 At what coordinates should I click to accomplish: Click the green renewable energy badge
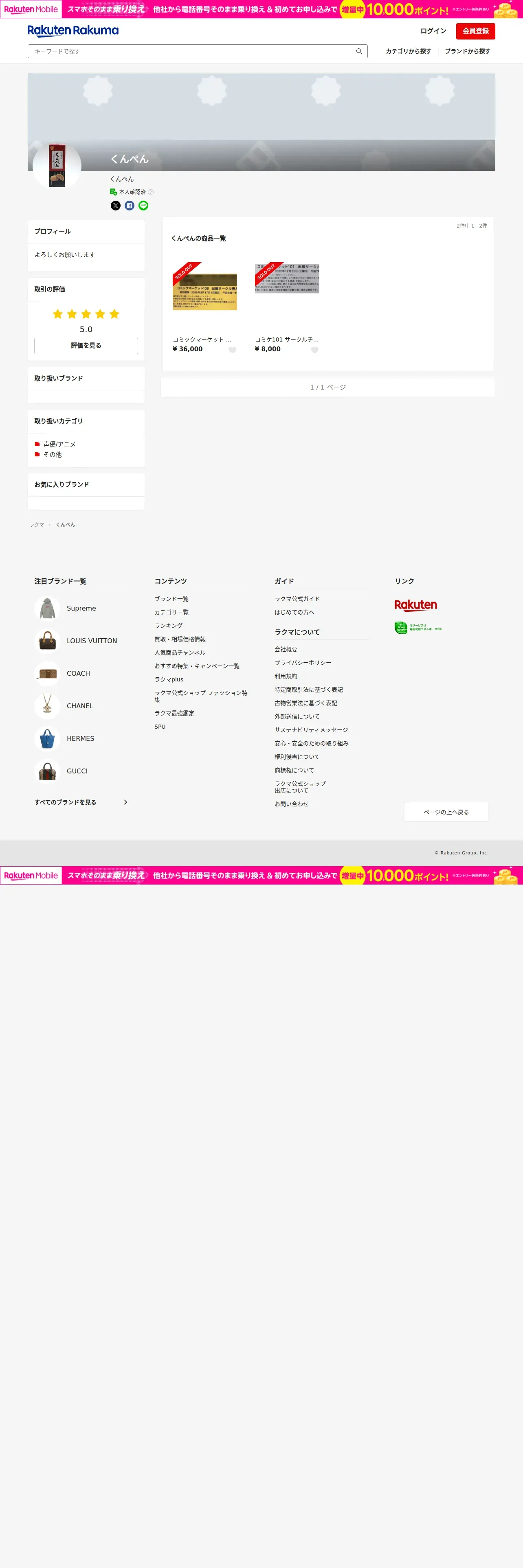[418, 628]
